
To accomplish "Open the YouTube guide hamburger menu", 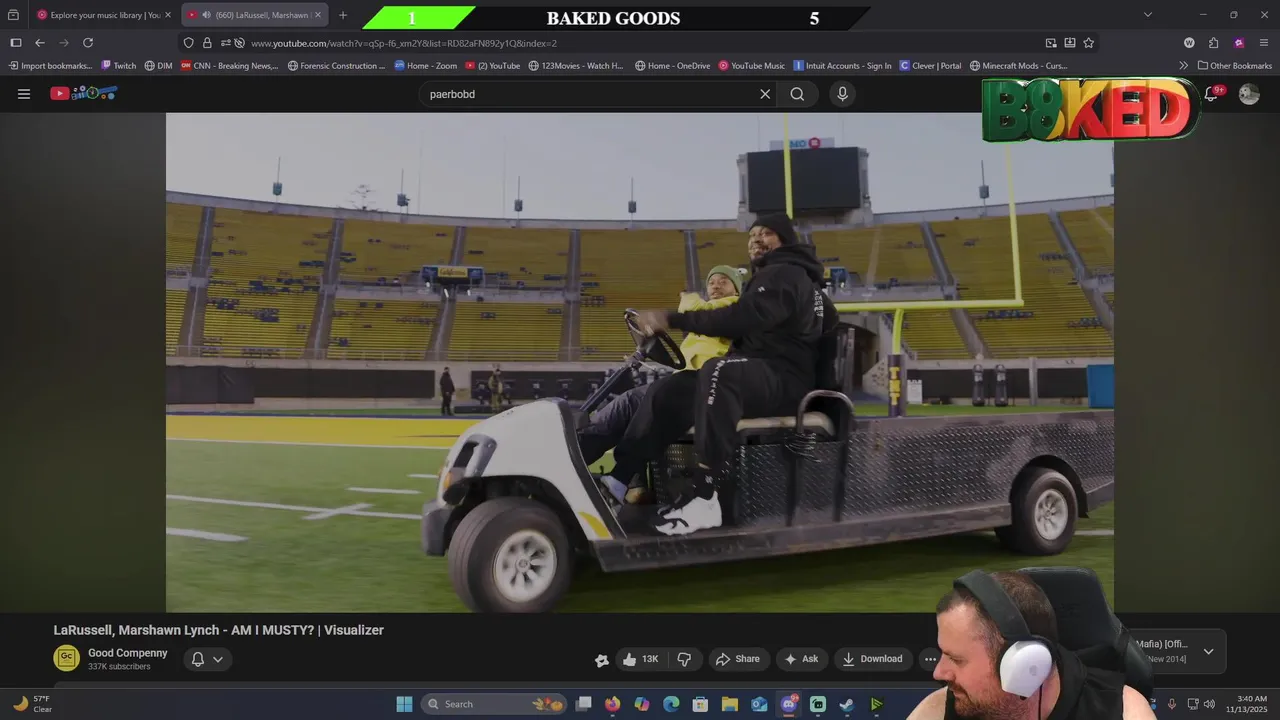I will [24, 94].
